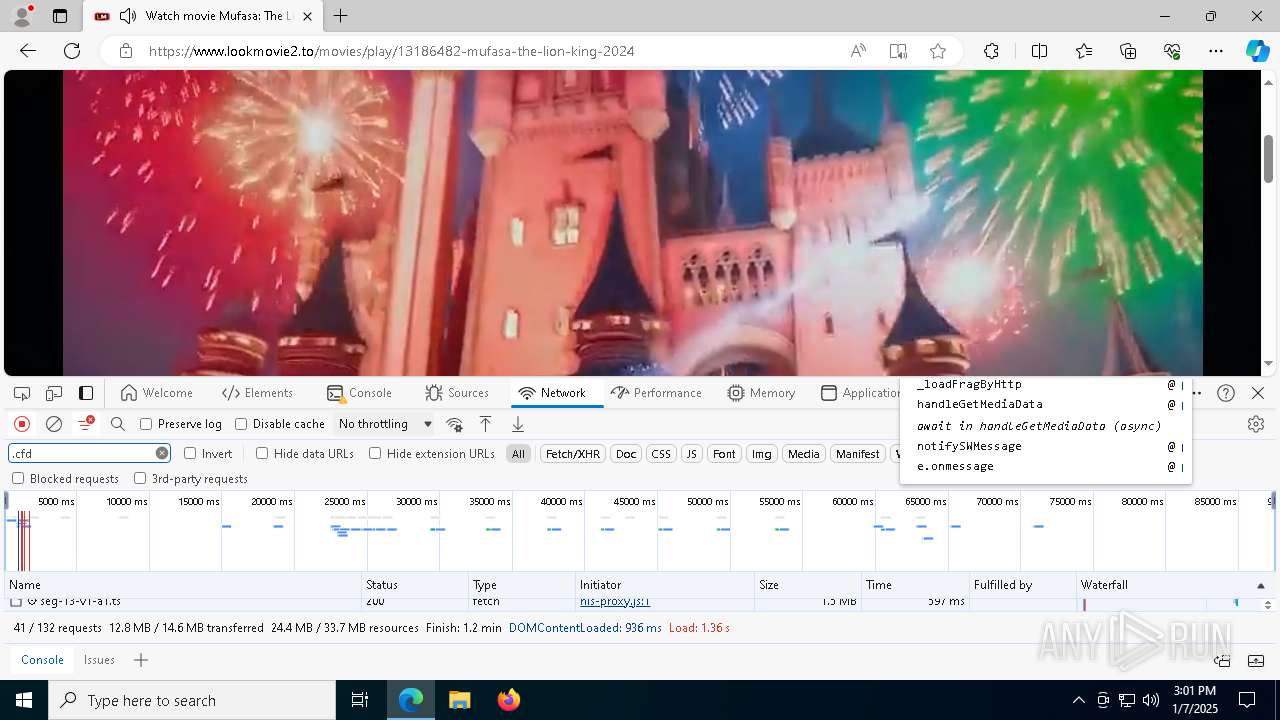Open network conditions wifi-gear icon
The image size is (1280, 720).
[454, 424]
